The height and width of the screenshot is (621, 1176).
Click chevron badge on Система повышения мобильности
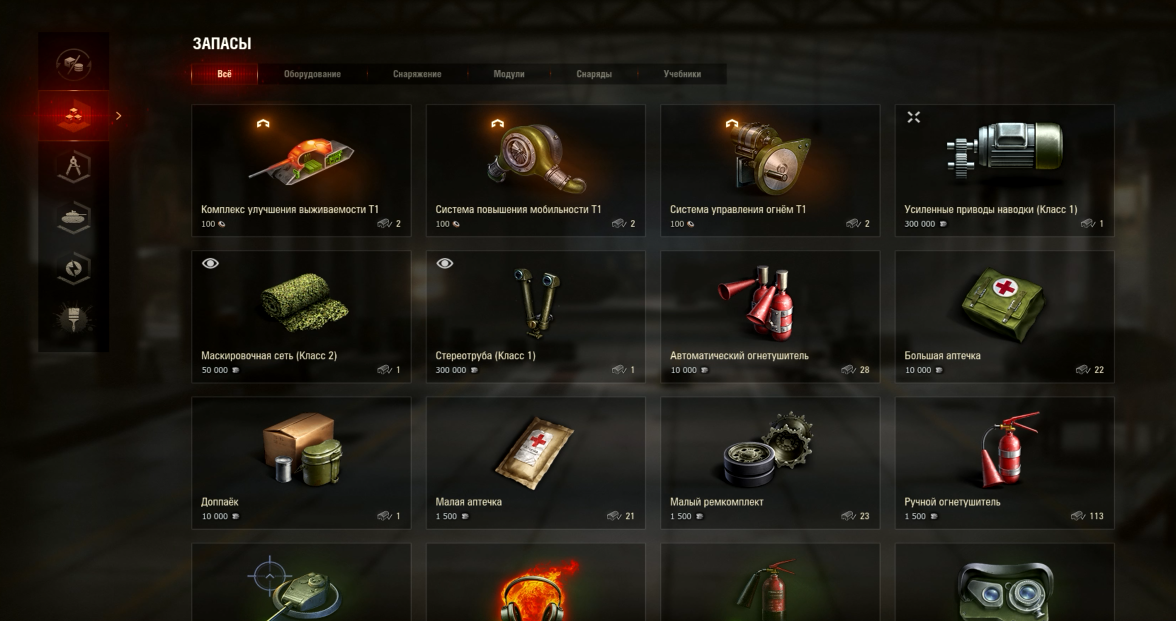click(497, 124)
